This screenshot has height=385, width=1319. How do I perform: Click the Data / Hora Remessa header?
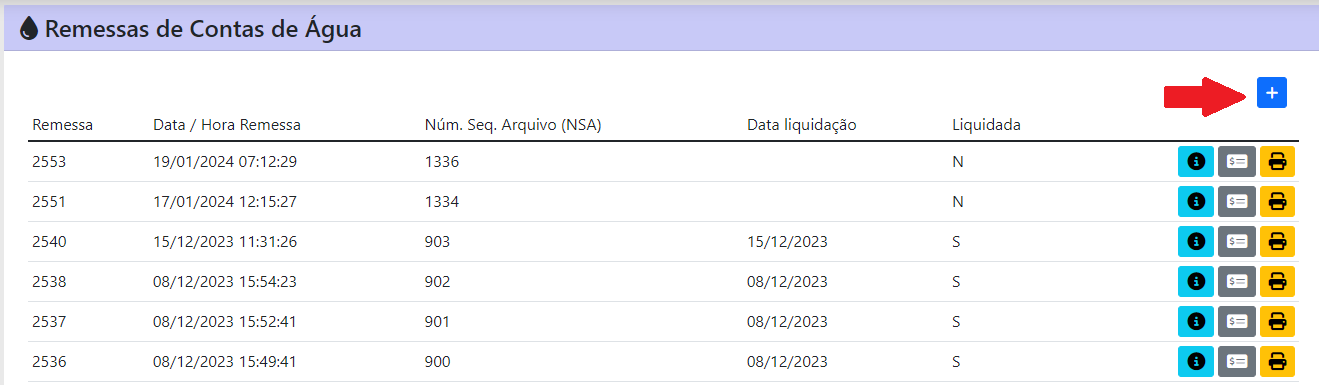point(227,125)
